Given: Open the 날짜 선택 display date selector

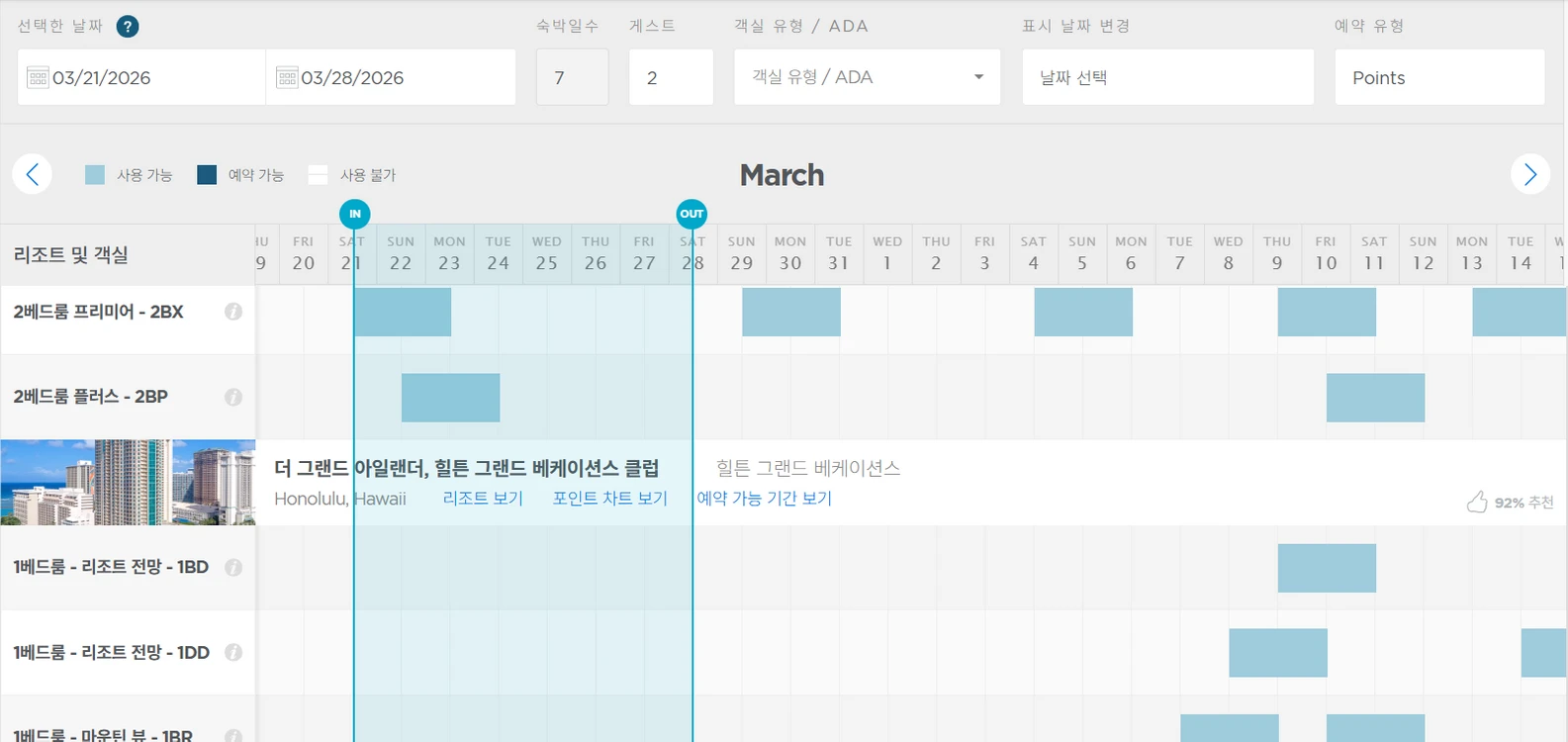Looking at the screenshot, I should (1168, 77).
